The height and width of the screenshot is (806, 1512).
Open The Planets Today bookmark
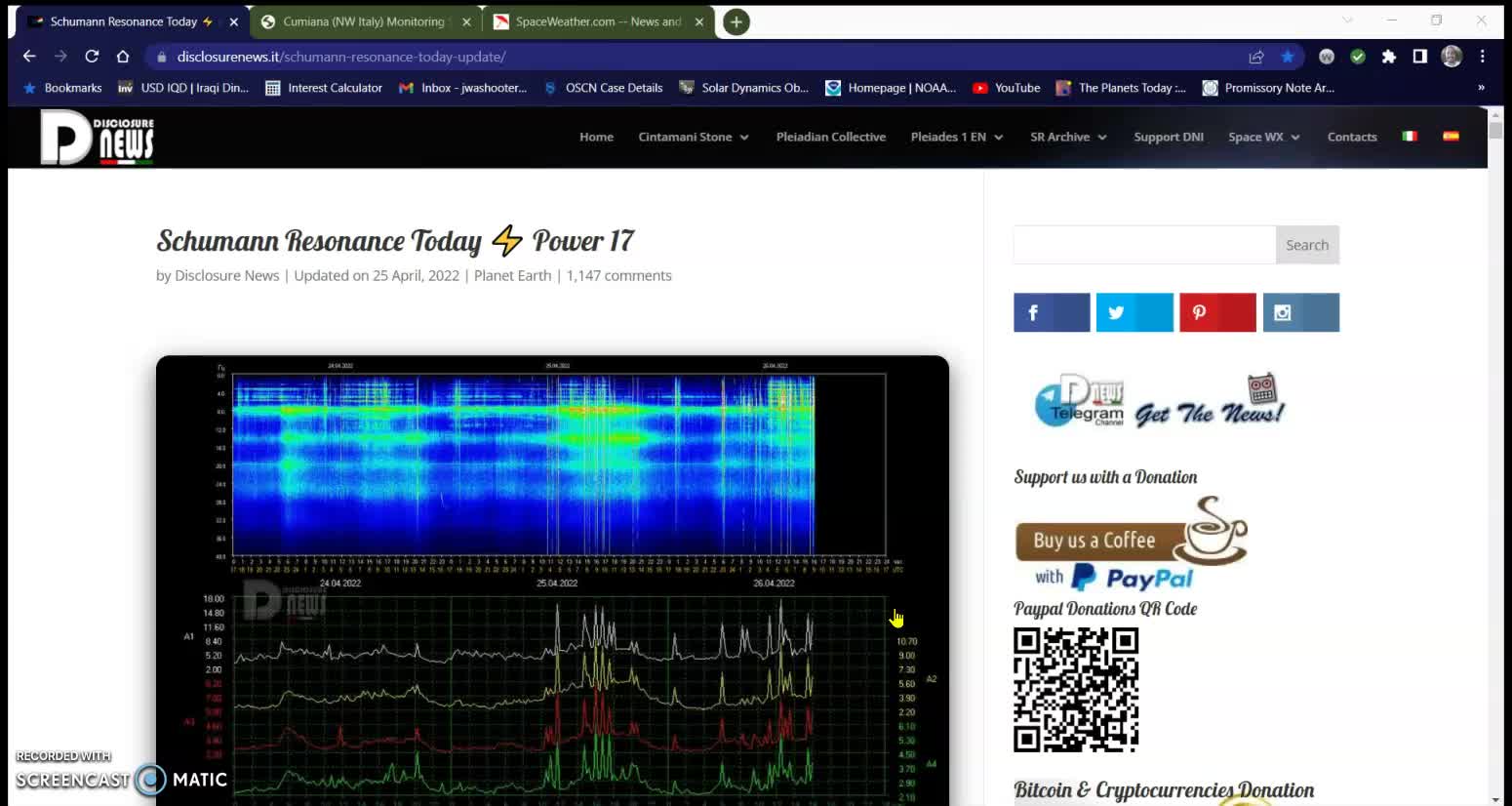[x=1122, y=88]
